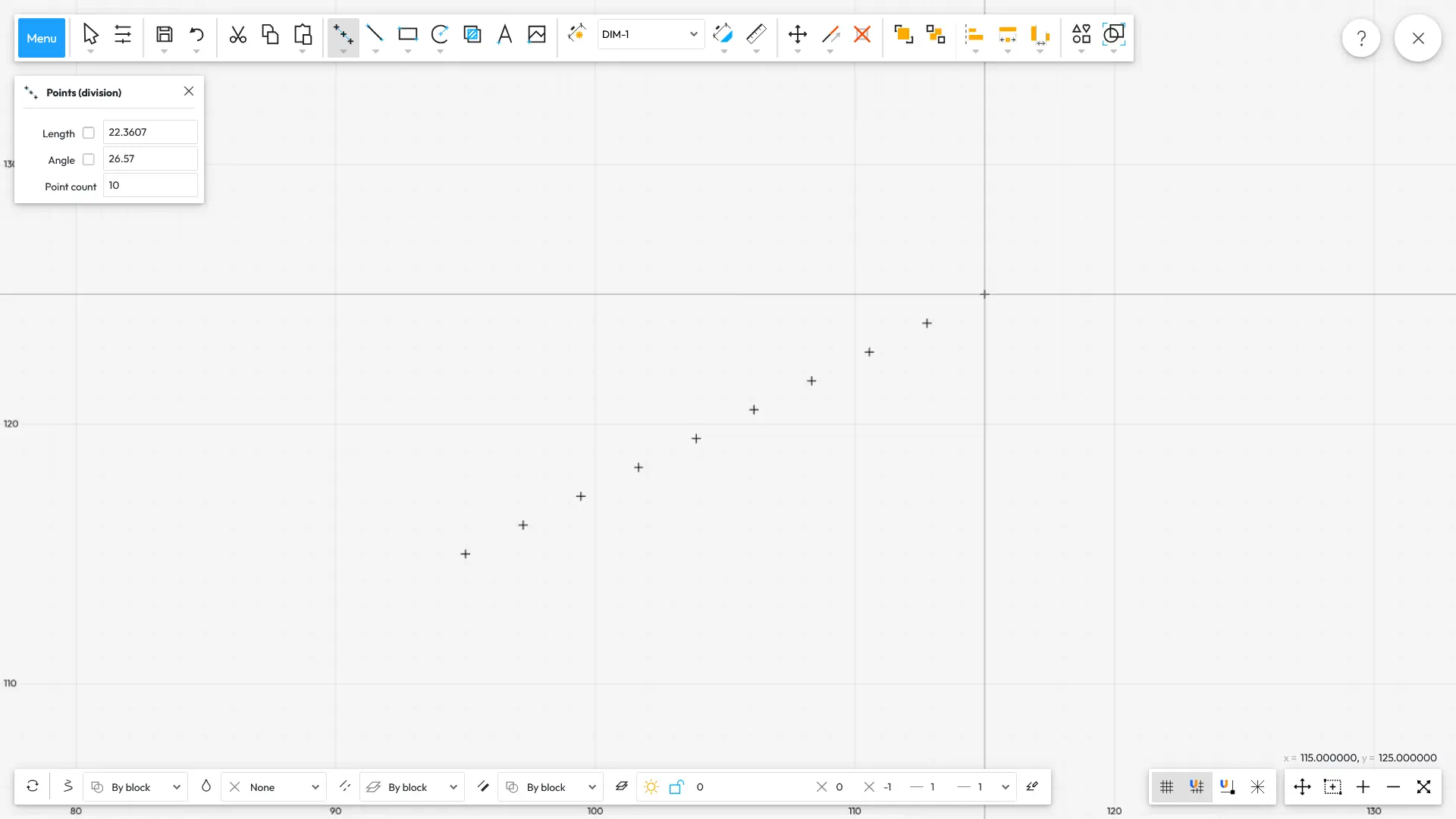Click the zoom in plus button
The image size is (1456, 819).
coord(1363,787)
